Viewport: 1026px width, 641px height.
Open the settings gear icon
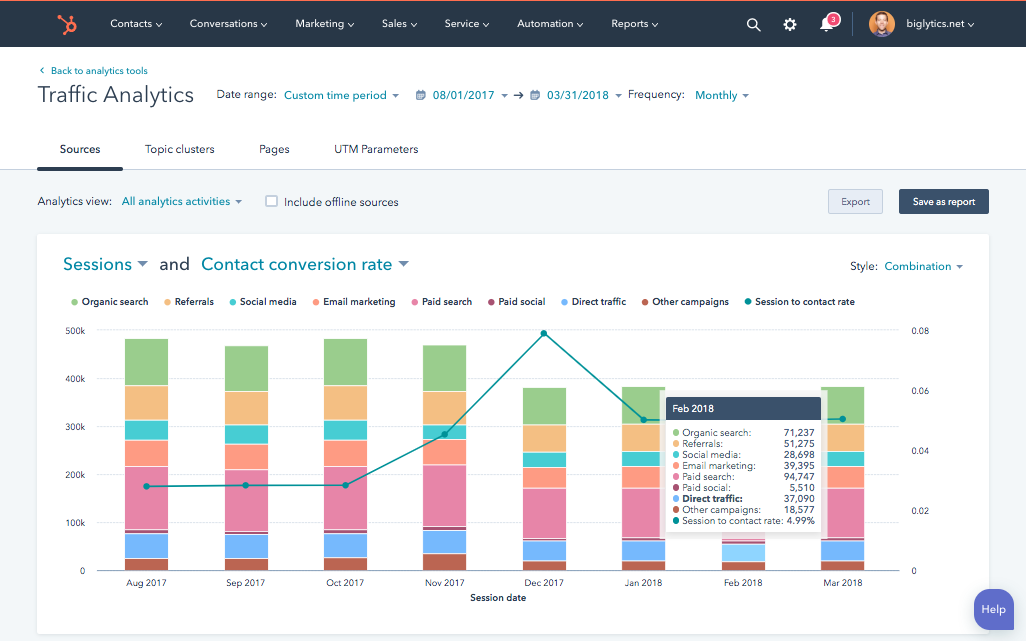(789, 24)
